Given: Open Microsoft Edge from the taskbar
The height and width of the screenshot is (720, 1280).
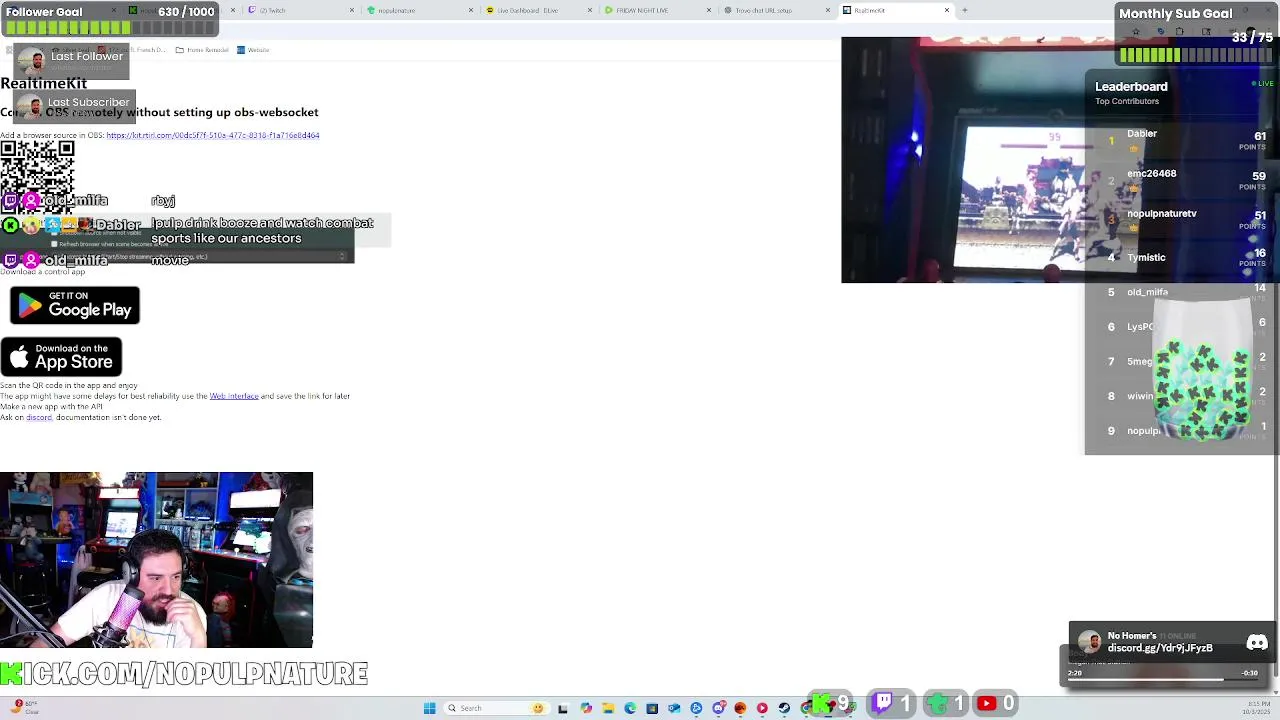Looking at the screenshot, I should click(x=630, y=708).
